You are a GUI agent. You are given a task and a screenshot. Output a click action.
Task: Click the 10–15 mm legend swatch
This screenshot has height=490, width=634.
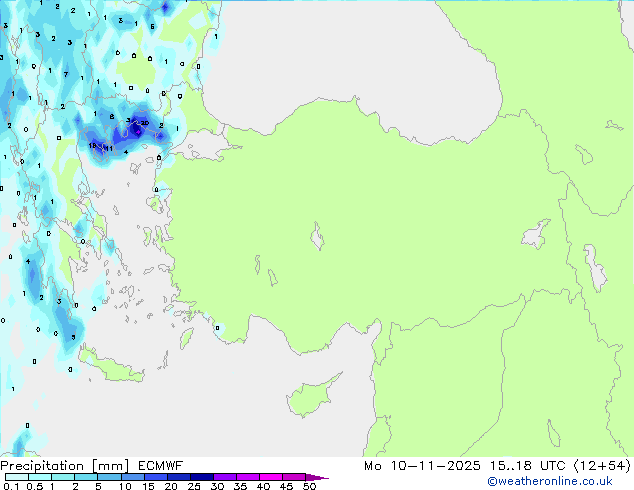click(132, 477)
